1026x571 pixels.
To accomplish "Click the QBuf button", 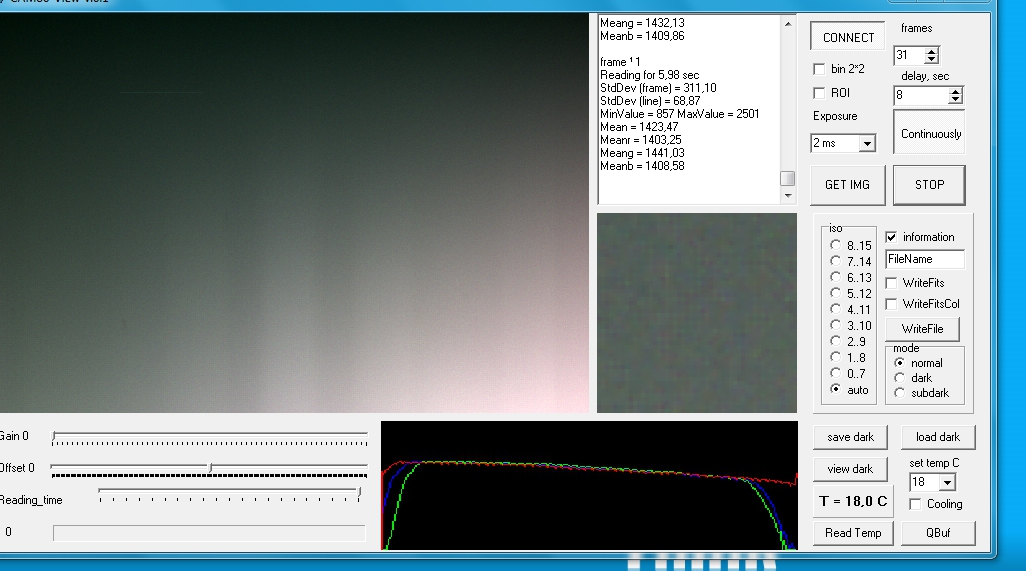I will (938, 533).
